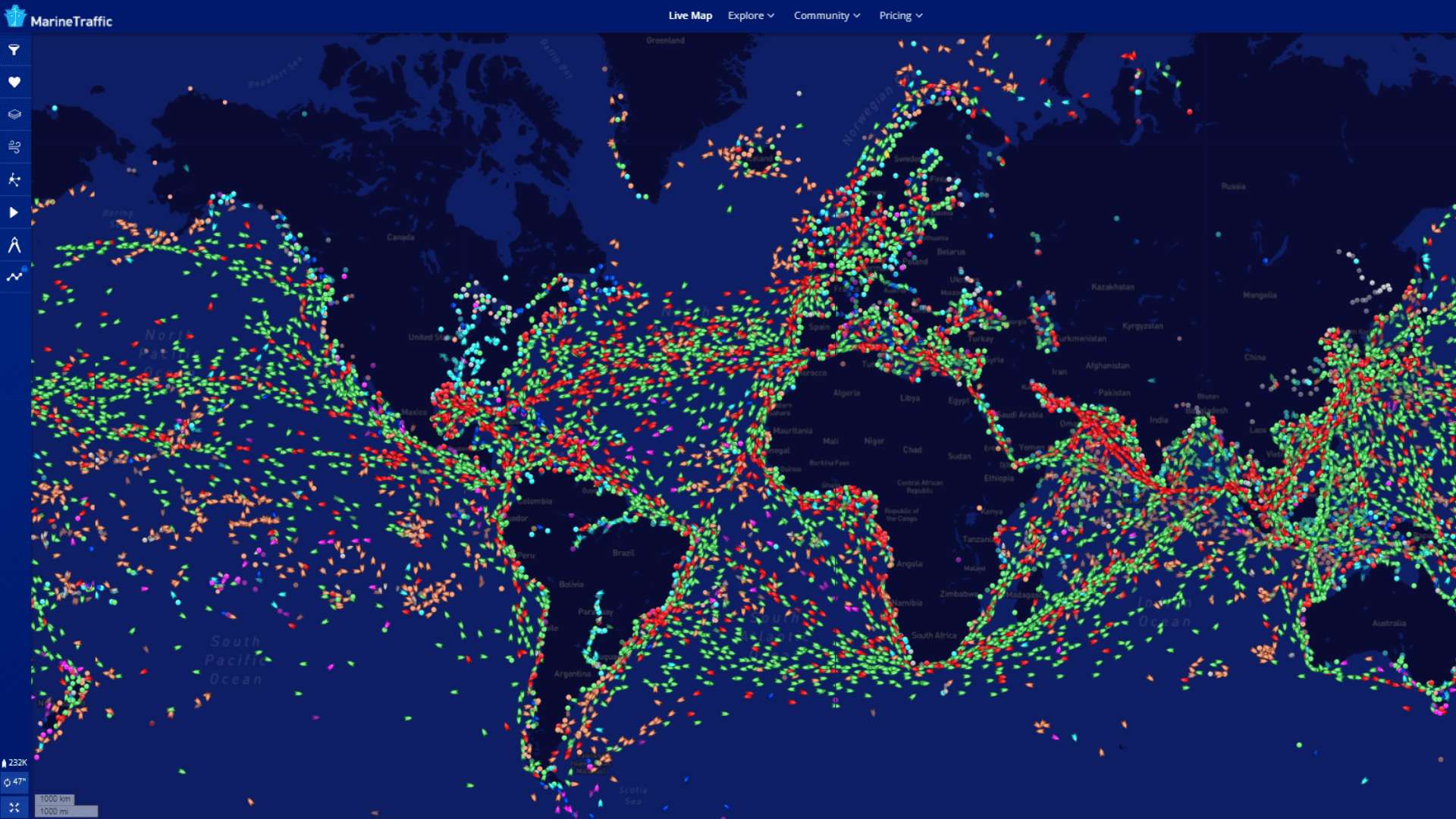Click the play/animation icon in sidebar
1456x819 pixels.
click(x=14, y=211)
